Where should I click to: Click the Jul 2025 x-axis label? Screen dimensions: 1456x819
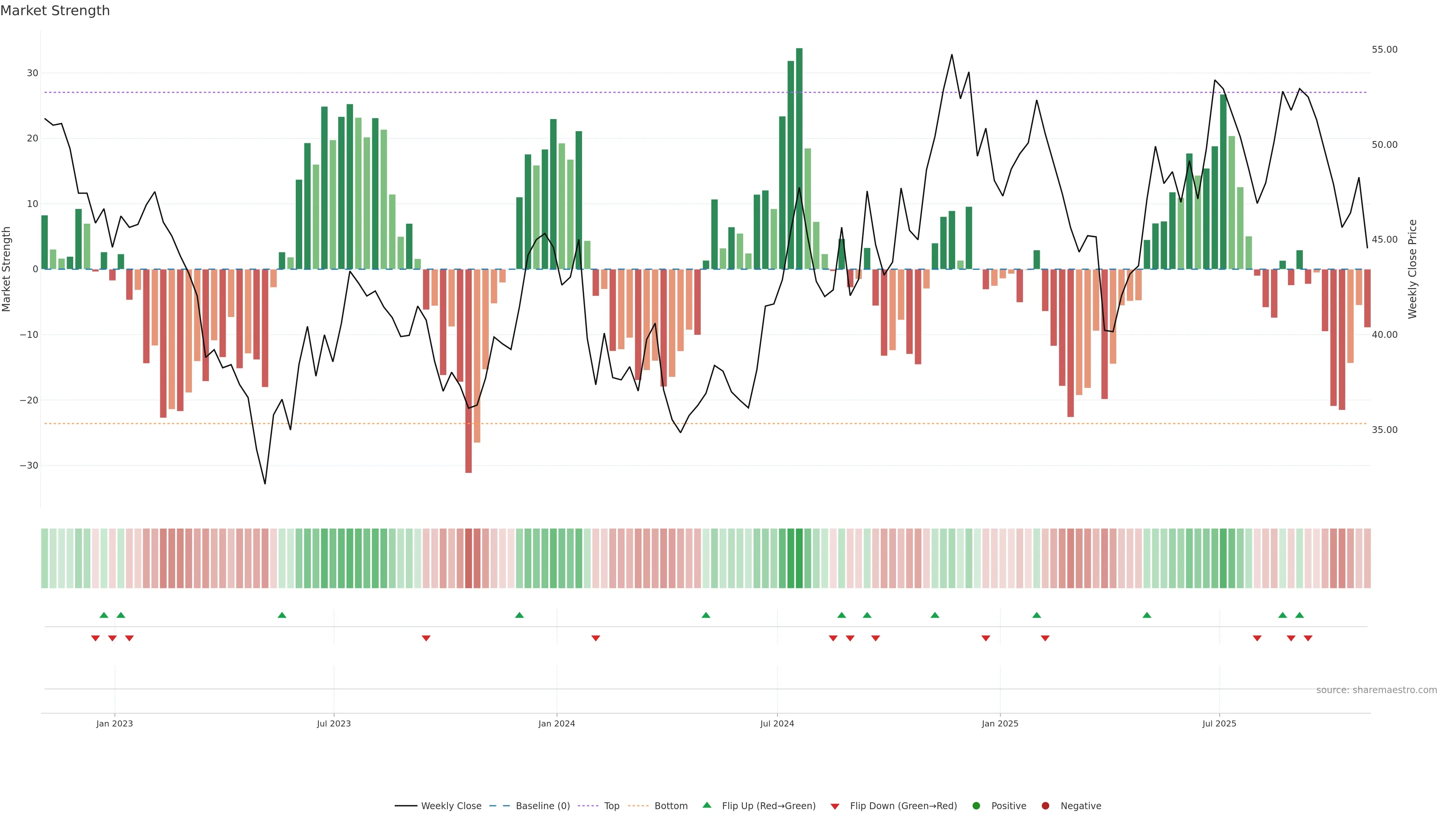point(1219,723)
